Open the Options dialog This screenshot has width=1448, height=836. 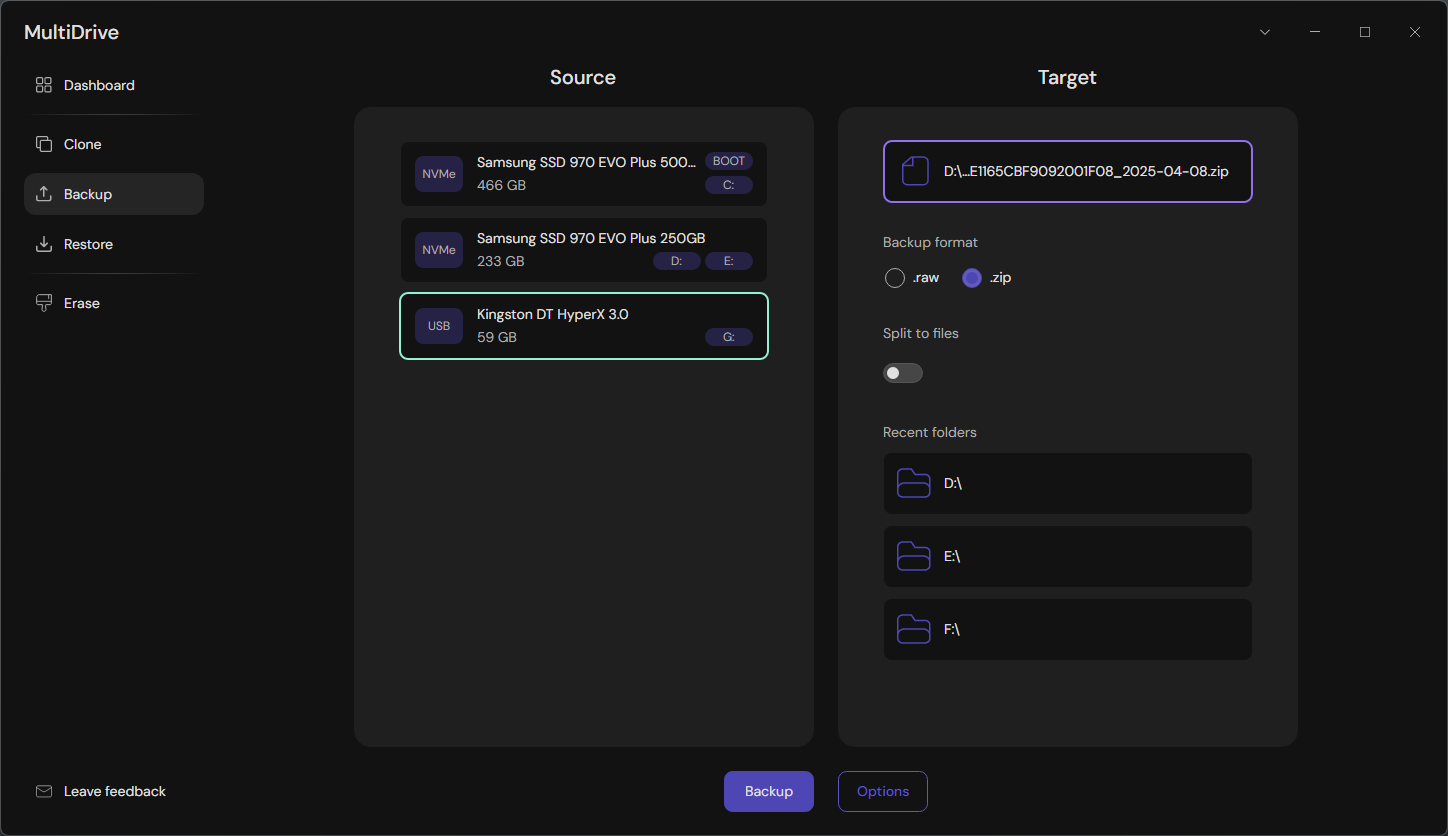click(882, 791)
